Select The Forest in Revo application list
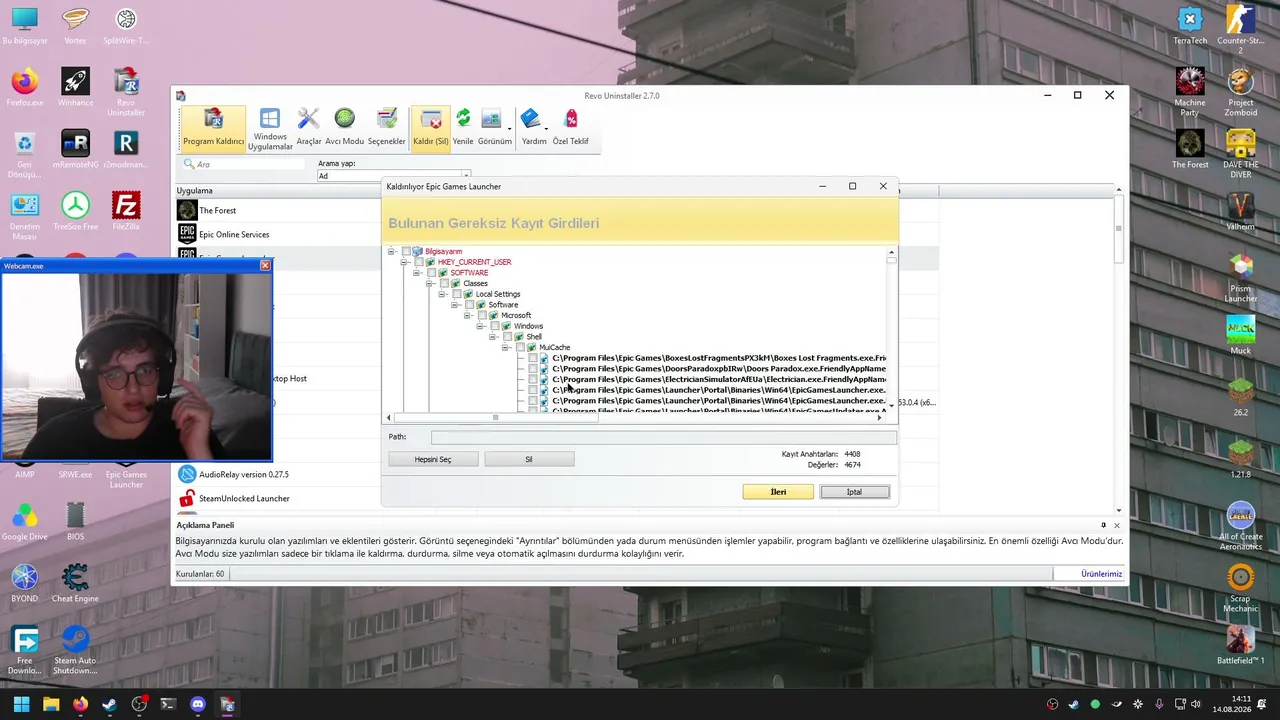 pyautogui.click(x=278, y=210)
